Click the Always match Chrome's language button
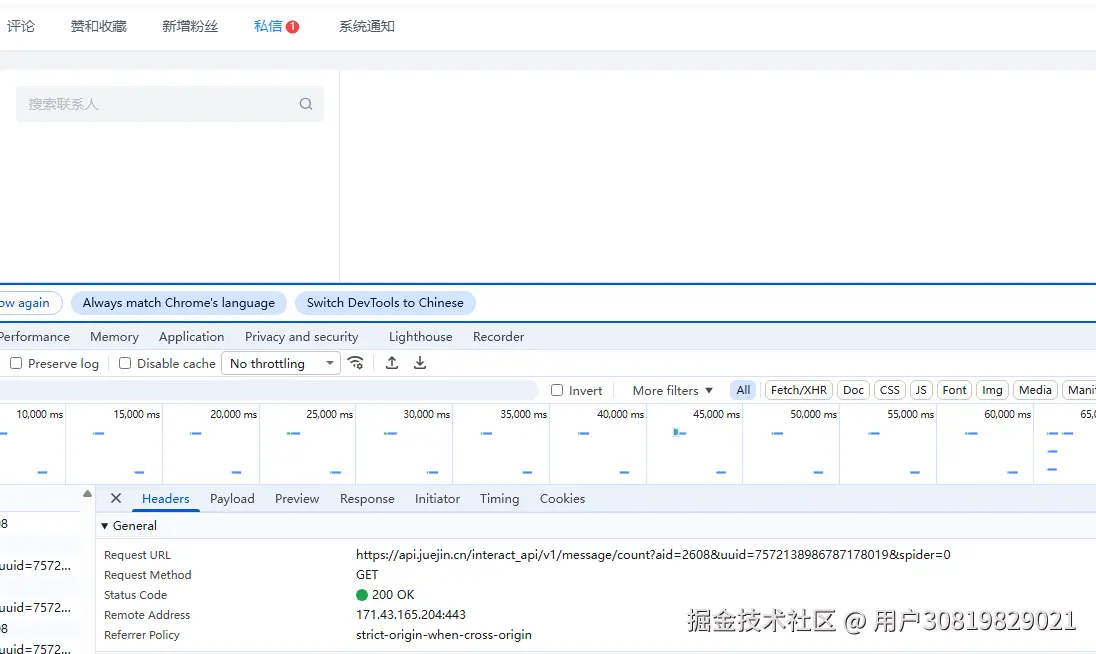 (x=179, y=303)
